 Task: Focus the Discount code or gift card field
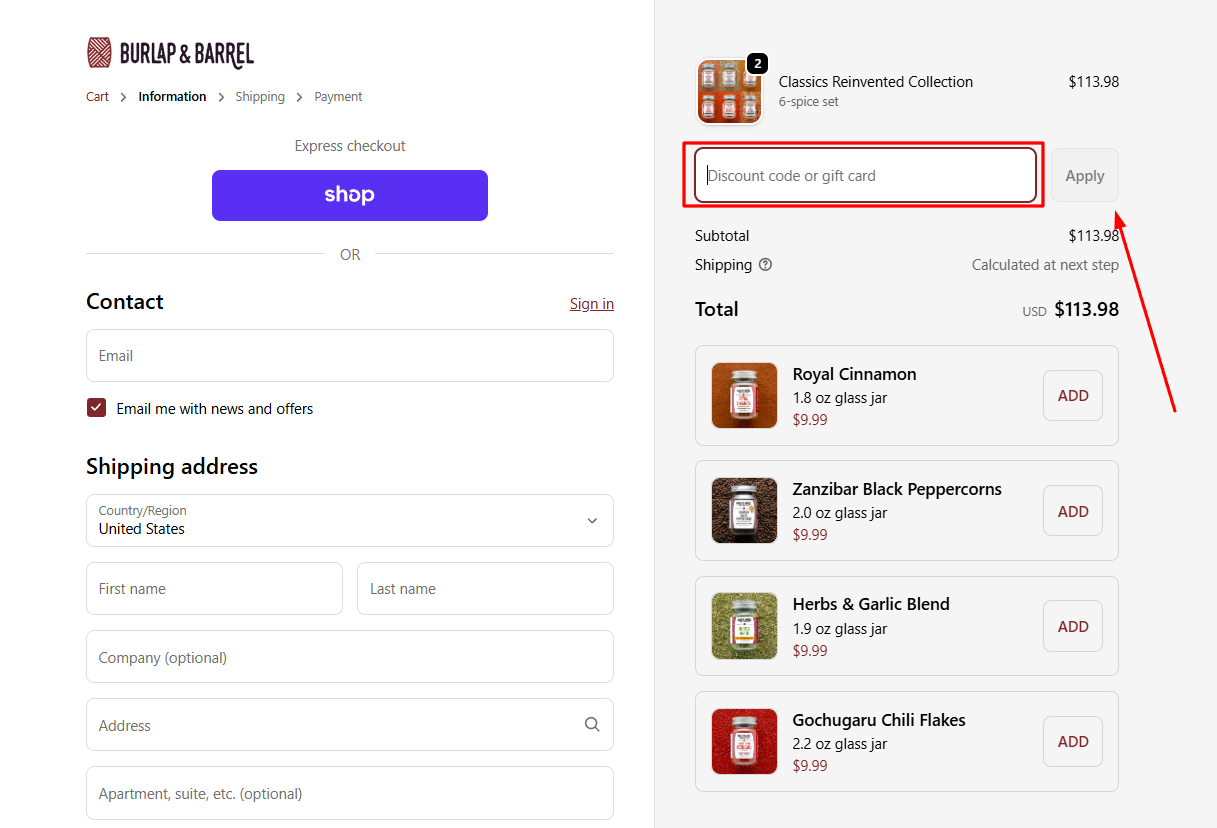[x=865, y=175]
